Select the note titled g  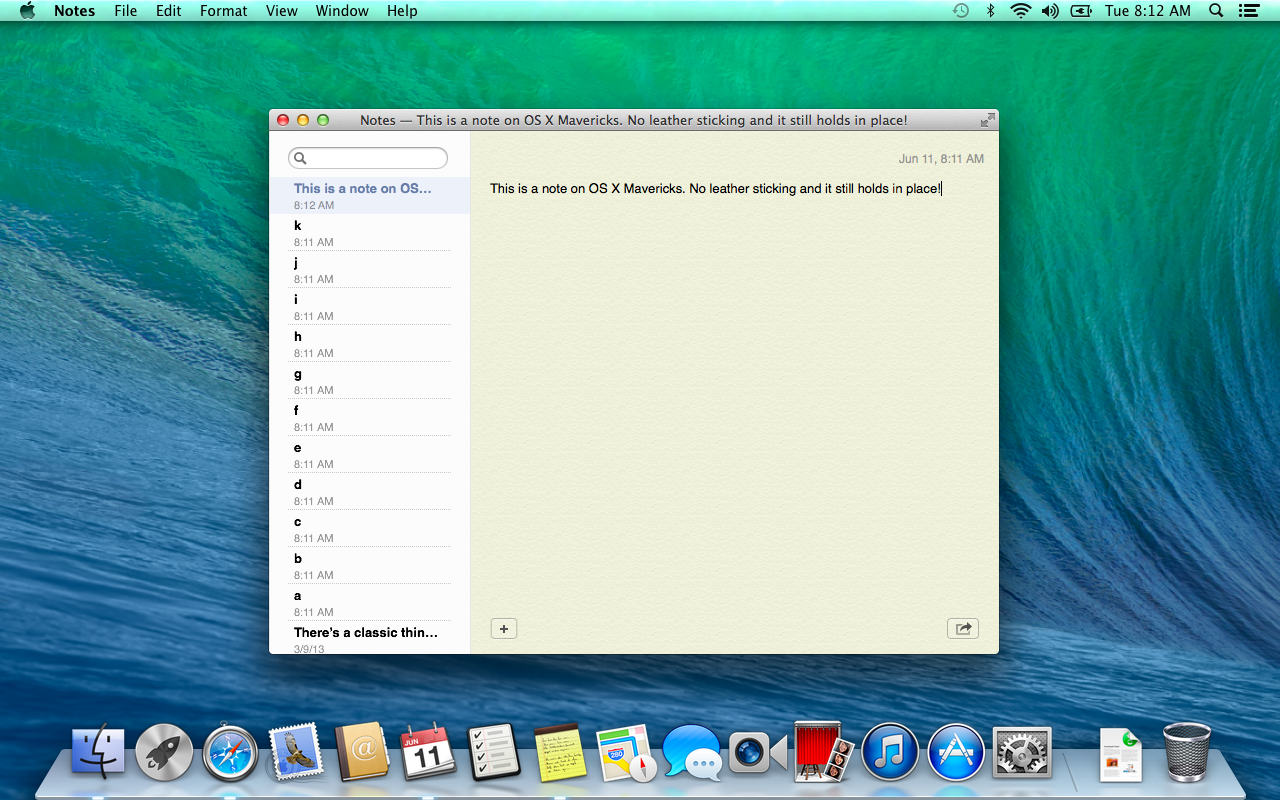click(x=370, y=380)
